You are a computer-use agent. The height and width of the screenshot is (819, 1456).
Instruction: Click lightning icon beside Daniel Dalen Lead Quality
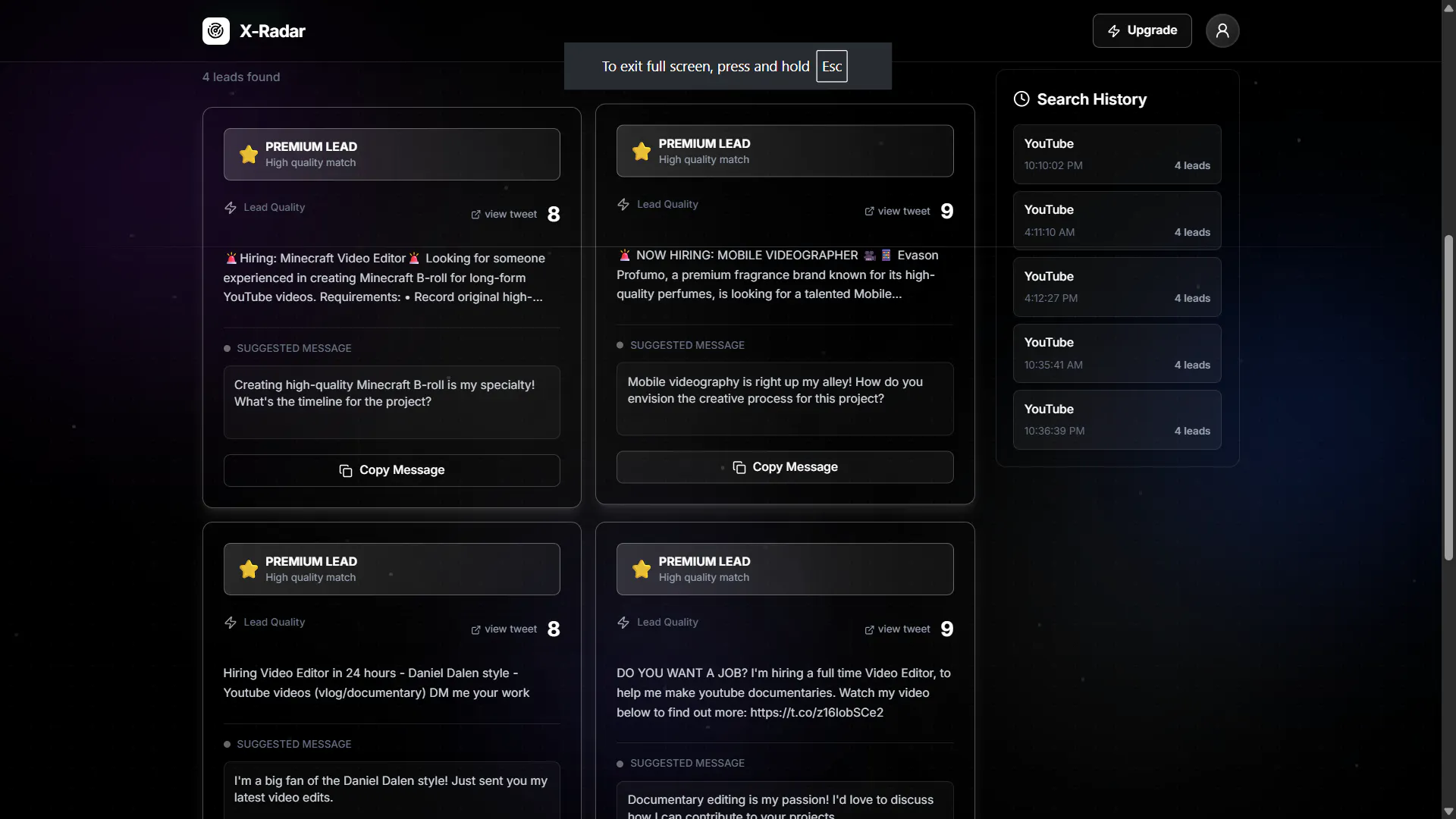[x=231, y=623]
